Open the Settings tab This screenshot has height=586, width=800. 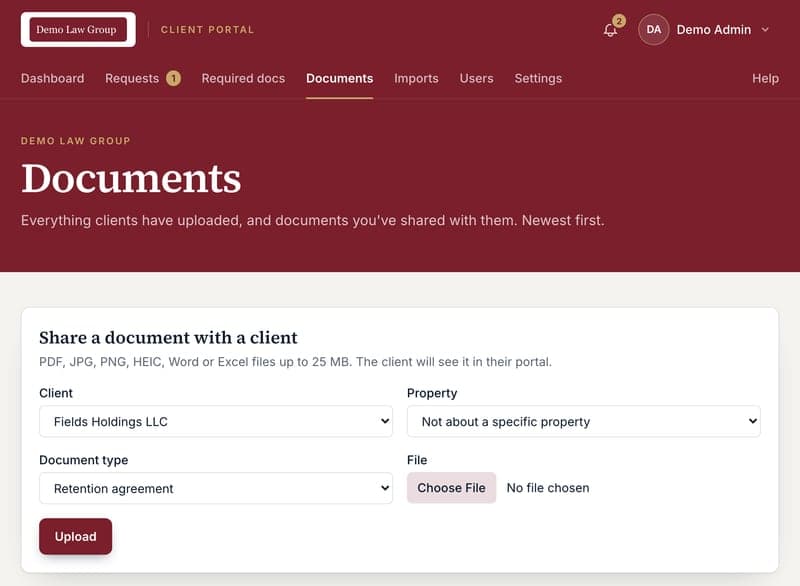tap(538, 79)
